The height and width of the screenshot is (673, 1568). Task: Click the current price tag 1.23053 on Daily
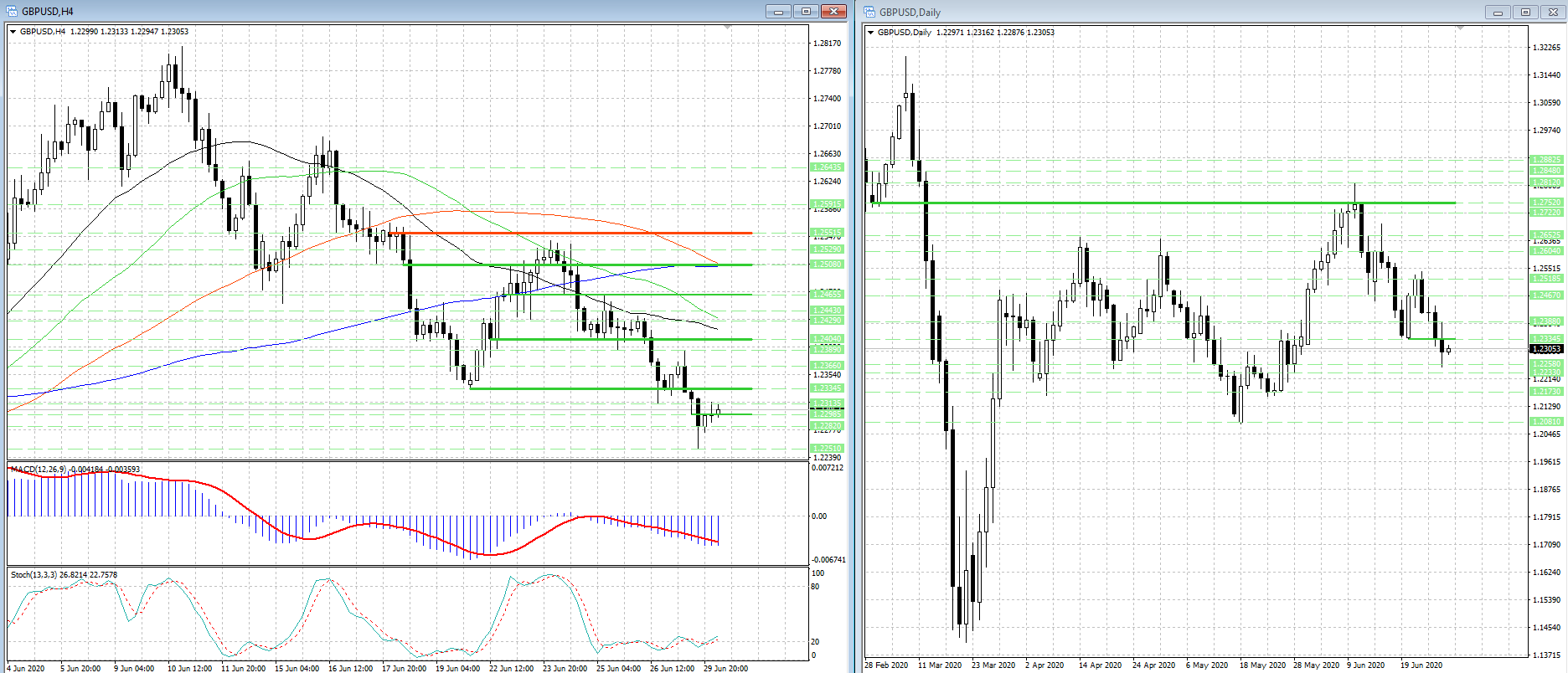point(1545,349)
